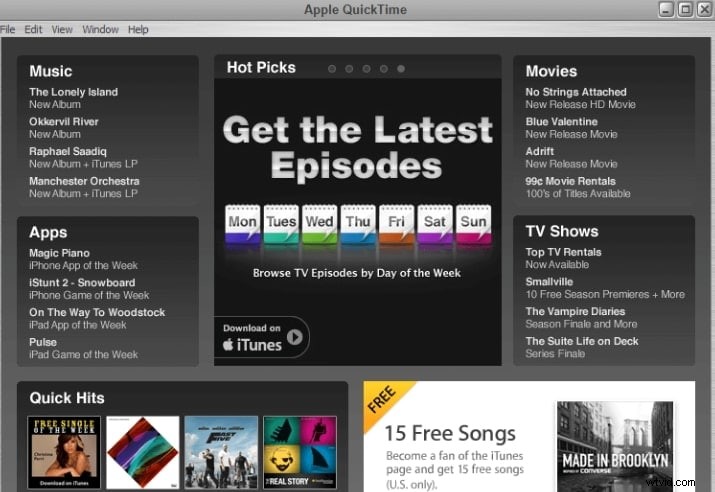Open The Lonely Island new album link
715x492 pixels.
73,98
